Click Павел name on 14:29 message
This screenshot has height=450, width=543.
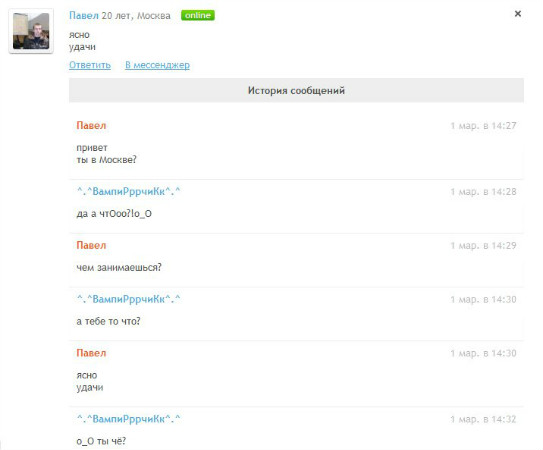click(x=91, y=245)
